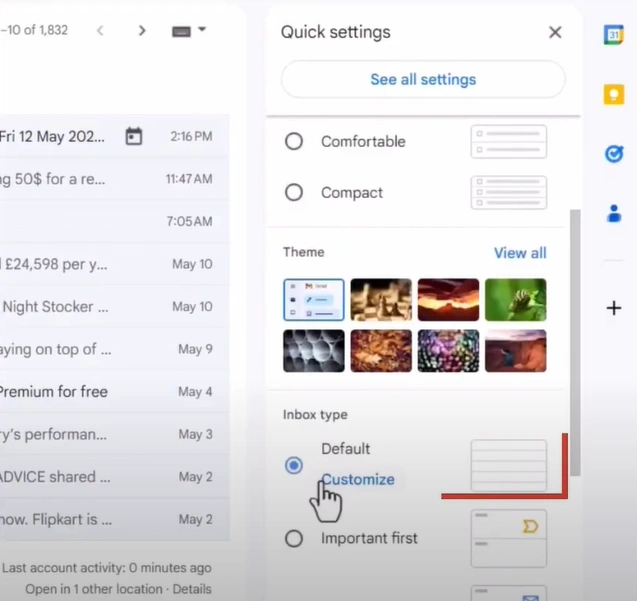Open the email mentioning £24,598 per y...
This screenshot has width=637, height=601.
click(115, 264)
